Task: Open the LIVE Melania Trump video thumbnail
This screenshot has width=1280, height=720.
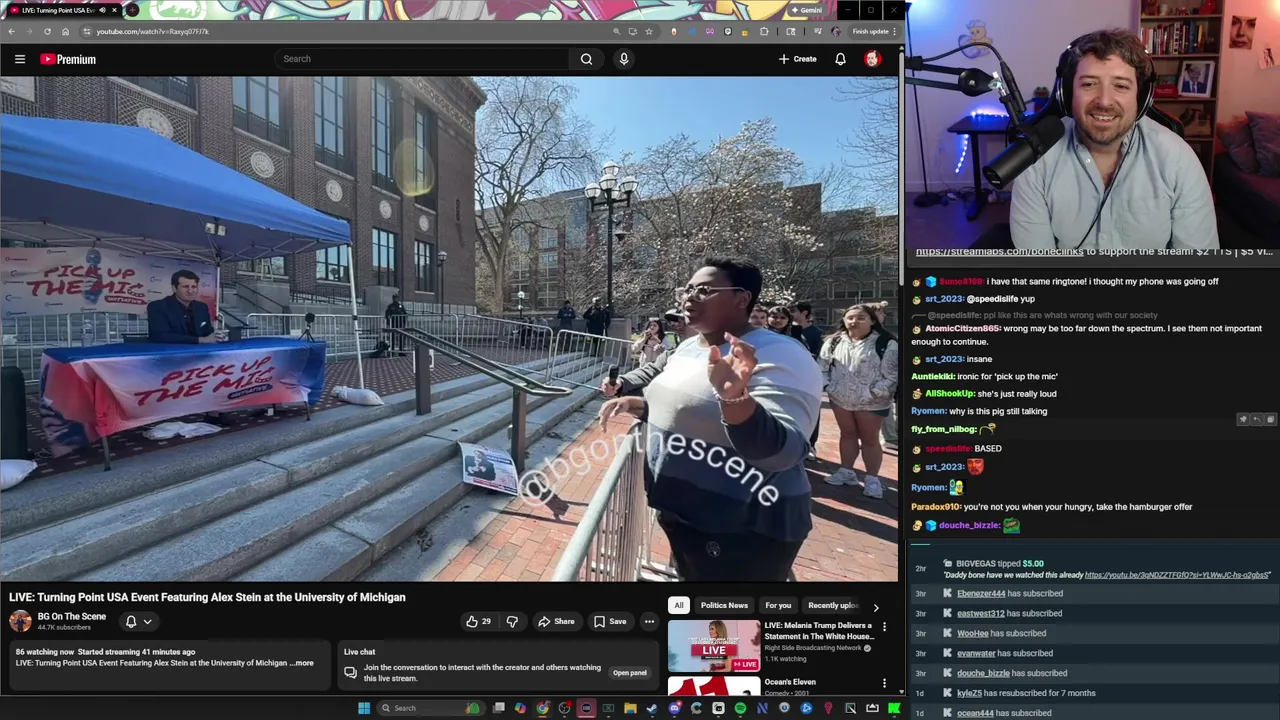Action: pyautogui.click(x=714, y=645)
